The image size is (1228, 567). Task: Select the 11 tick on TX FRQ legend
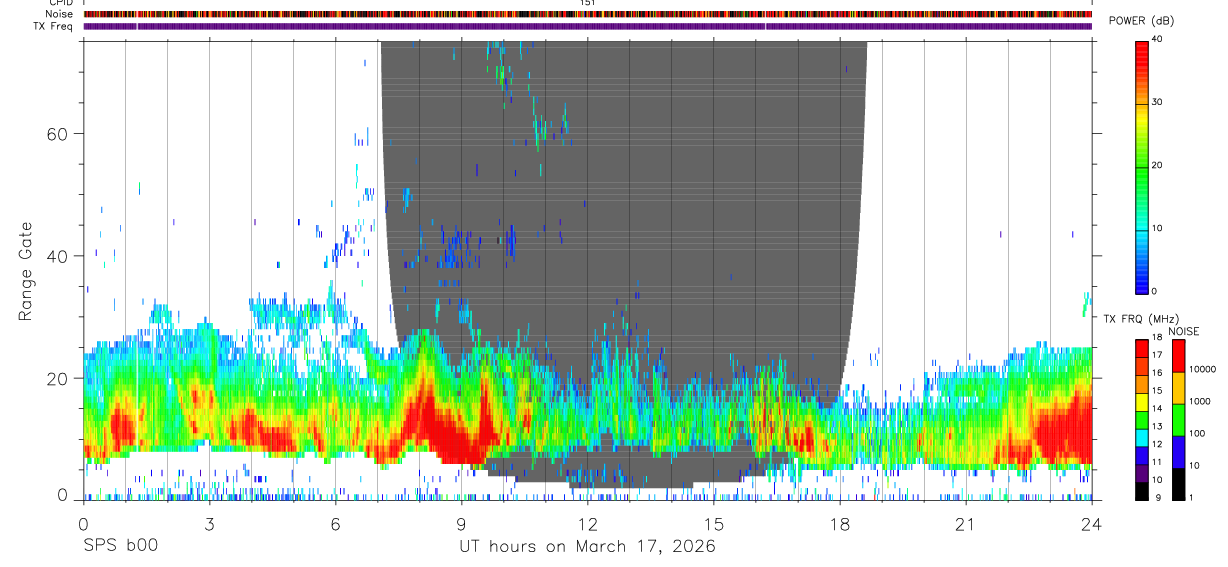[x=1156, y=462]
